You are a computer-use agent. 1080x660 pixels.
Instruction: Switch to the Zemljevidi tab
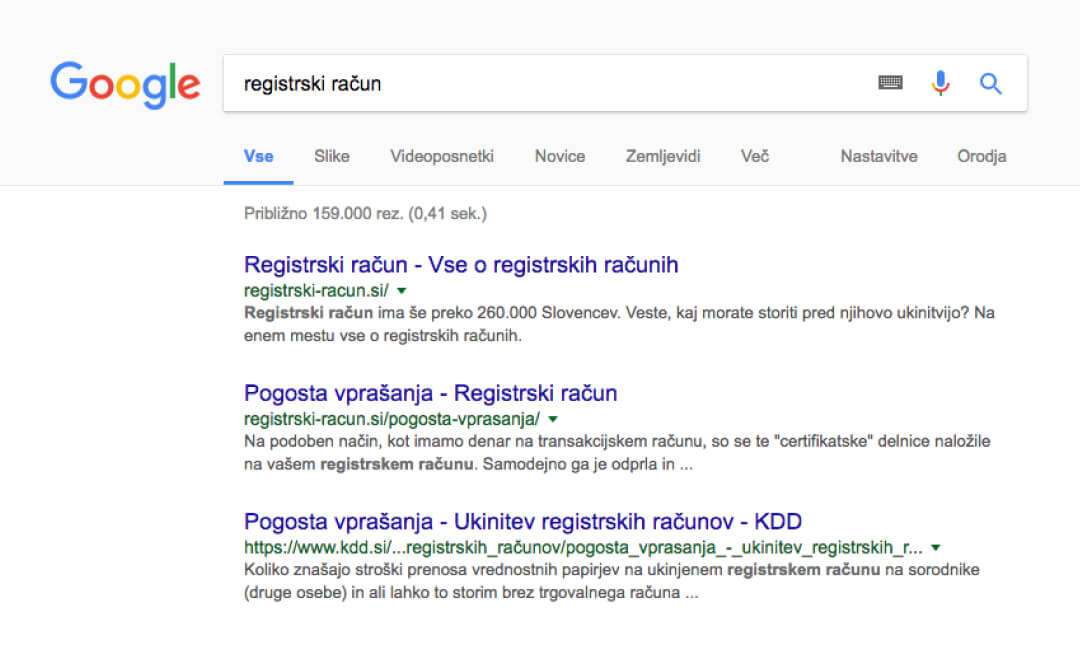(663, 156)
